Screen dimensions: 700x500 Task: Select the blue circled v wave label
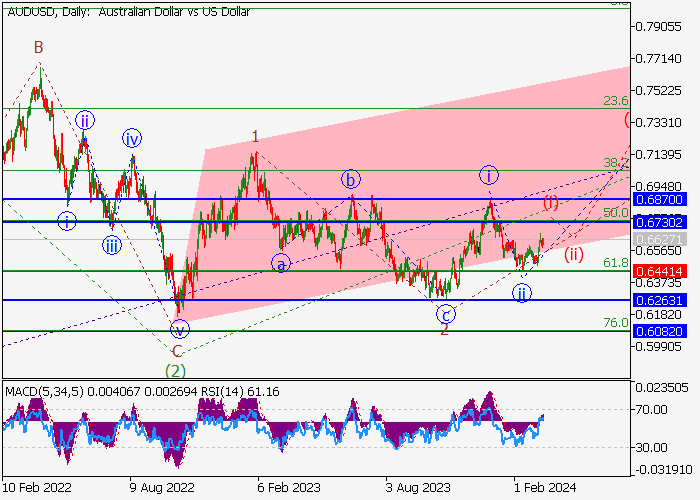coord(180,330)
